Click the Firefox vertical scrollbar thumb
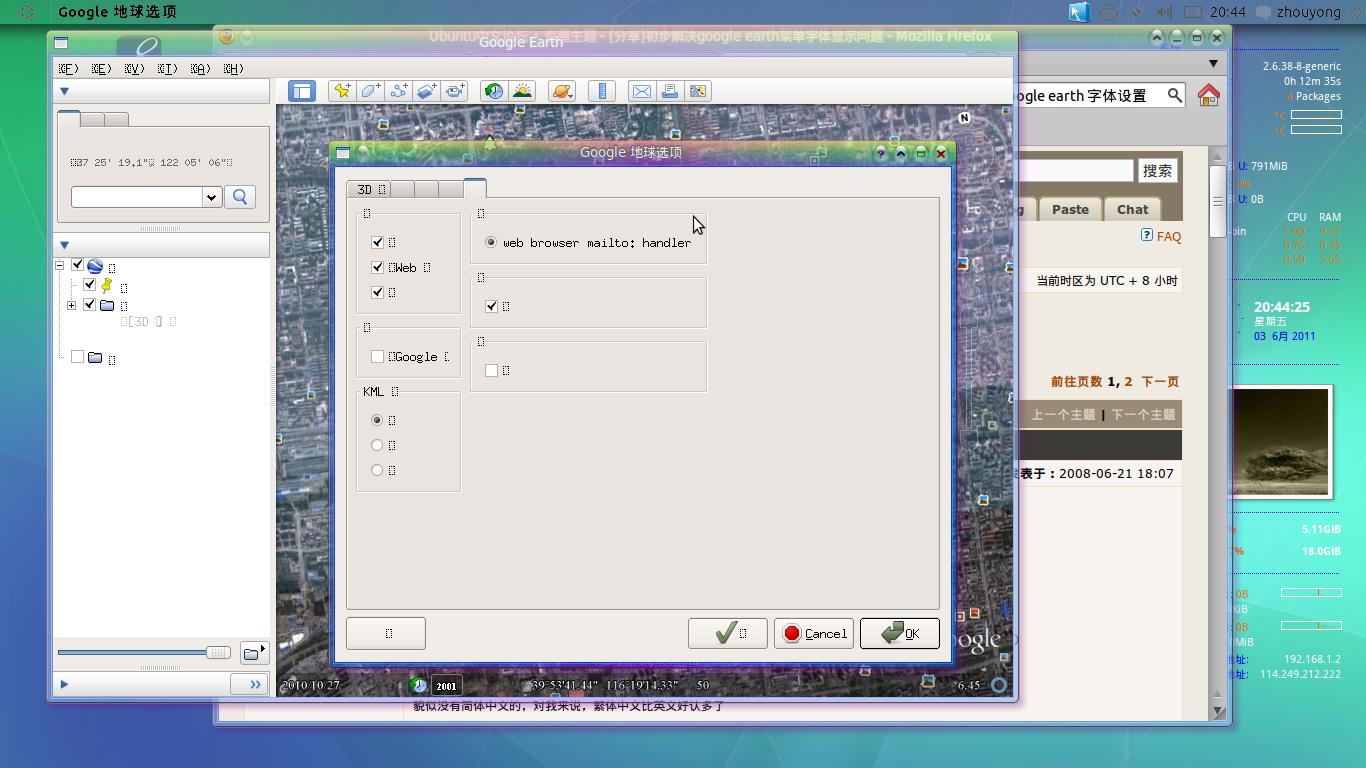The image size is (1366, 768). [1217, 201]
